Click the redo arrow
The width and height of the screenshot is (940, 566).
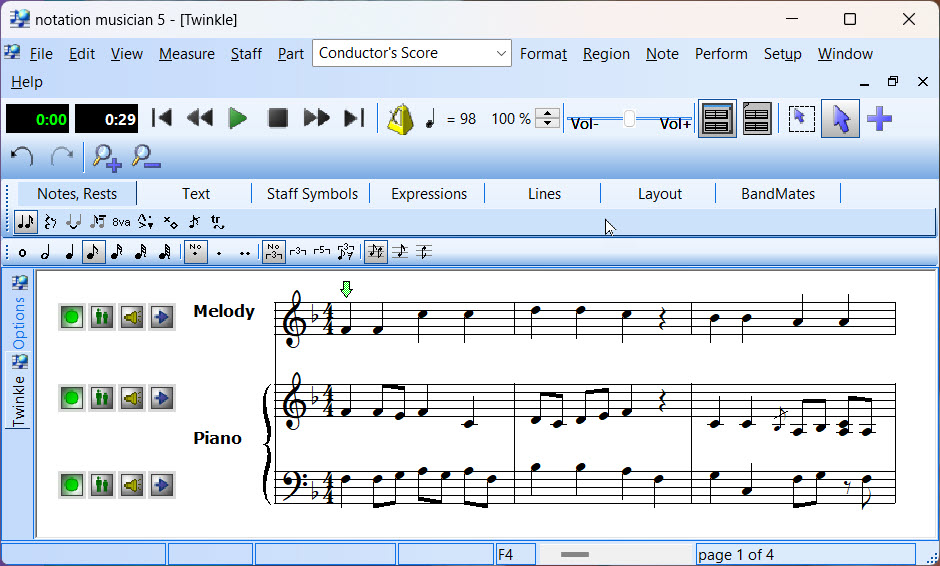tap(62, 158)
